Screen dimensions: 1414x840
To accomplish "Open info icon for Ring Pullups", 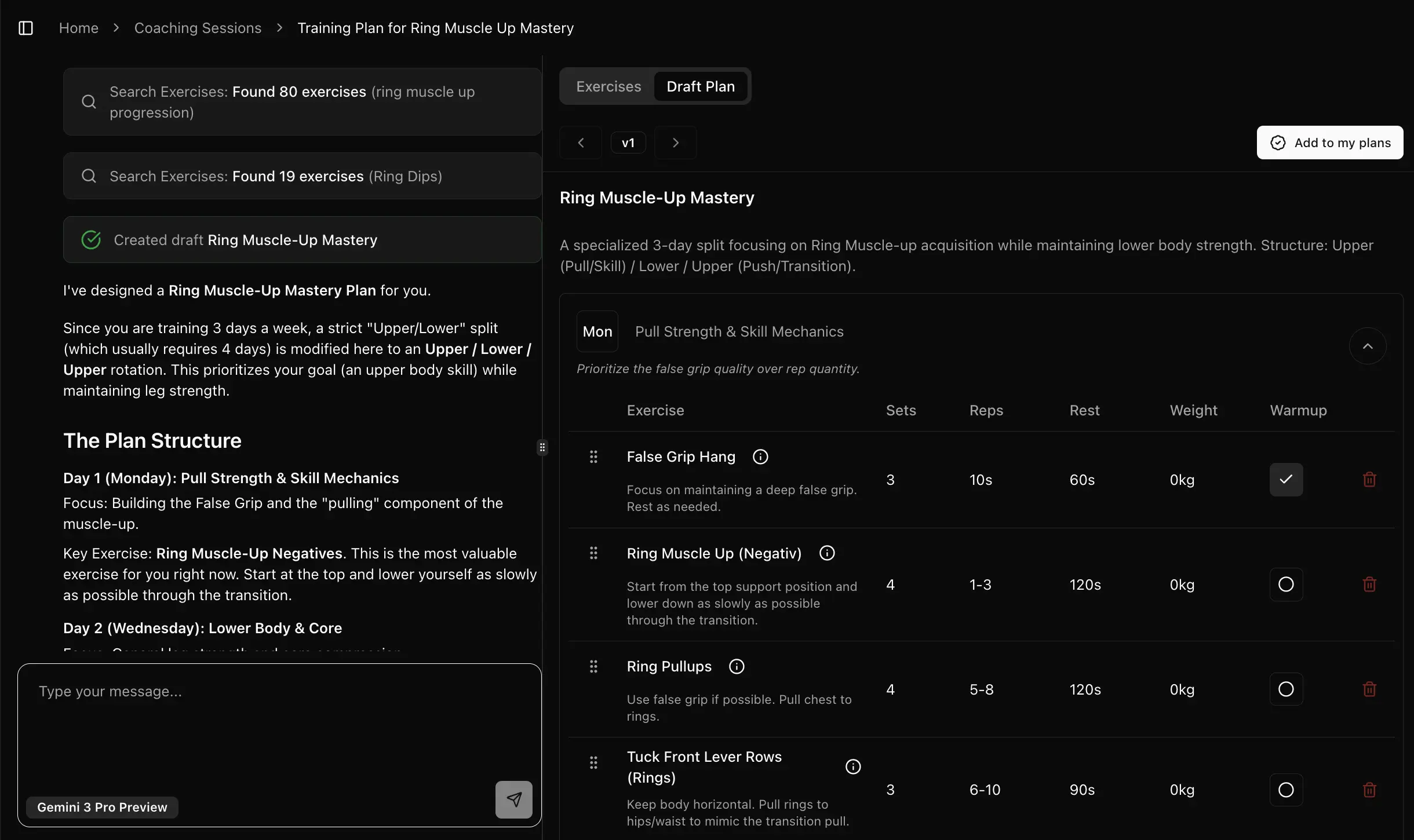I will click(737, 667).
